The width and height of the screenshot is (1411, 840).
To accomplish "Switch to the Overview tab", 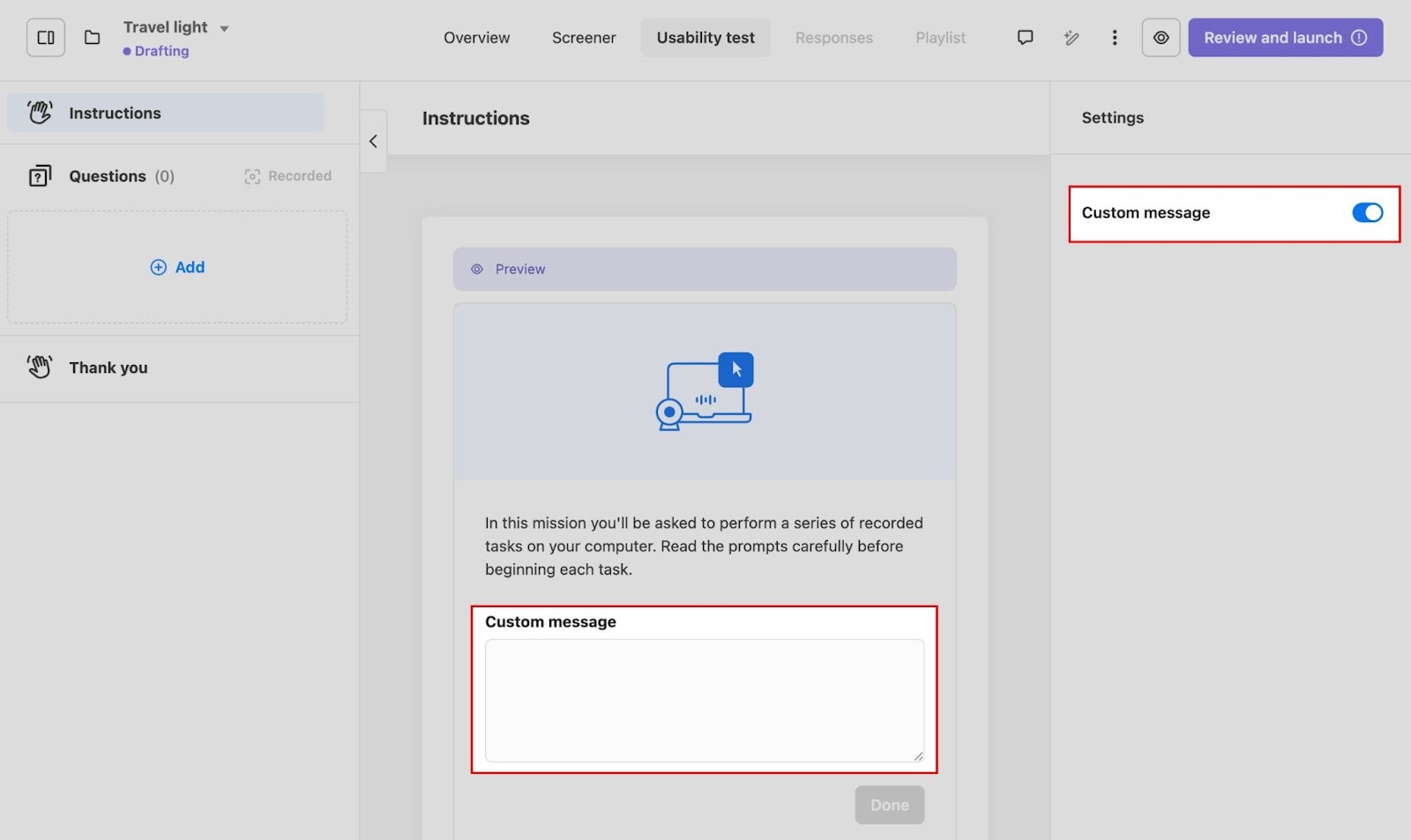I will coord(476,38).
